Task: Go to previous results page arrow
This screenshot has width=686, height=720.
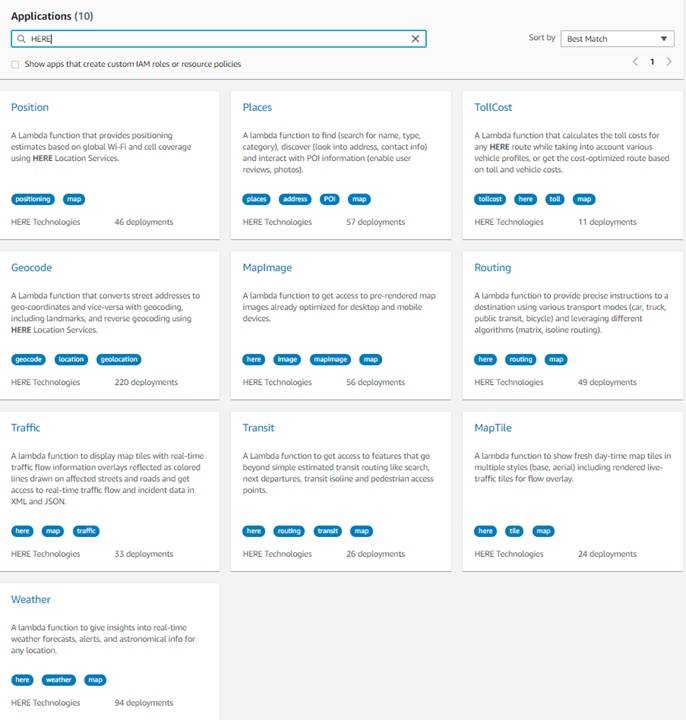Action: coord(635,62)
